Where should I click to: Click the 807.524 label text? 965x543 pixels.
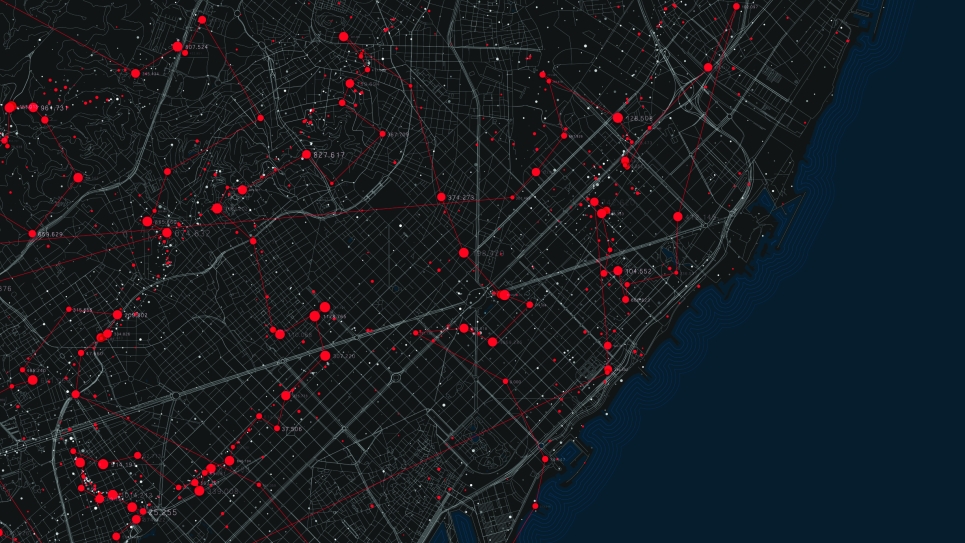coord(196,47)
